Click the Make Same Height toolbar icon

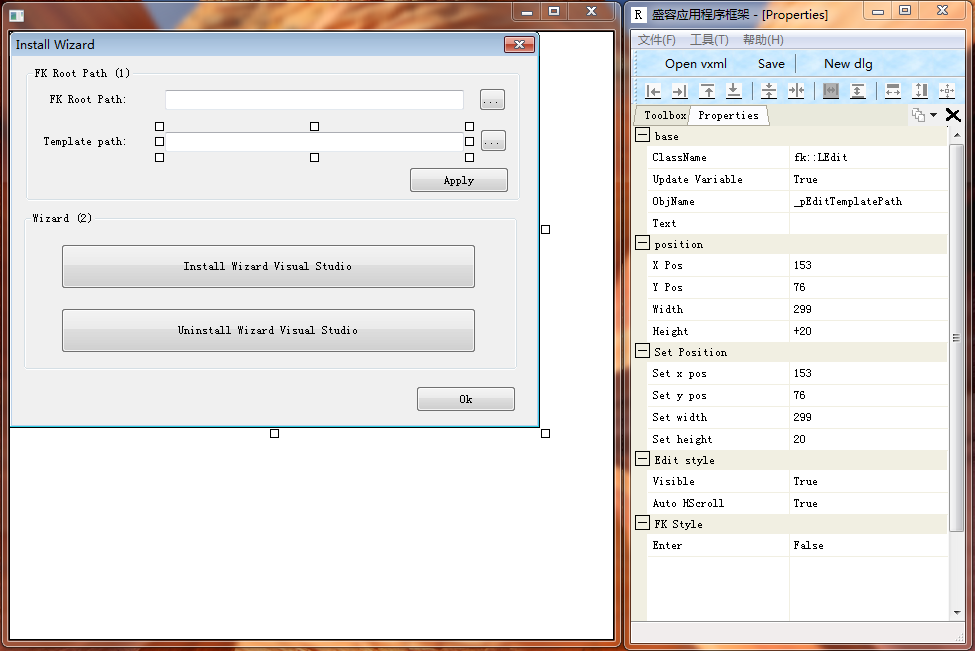pyautogui.click(x=920, y=91)
